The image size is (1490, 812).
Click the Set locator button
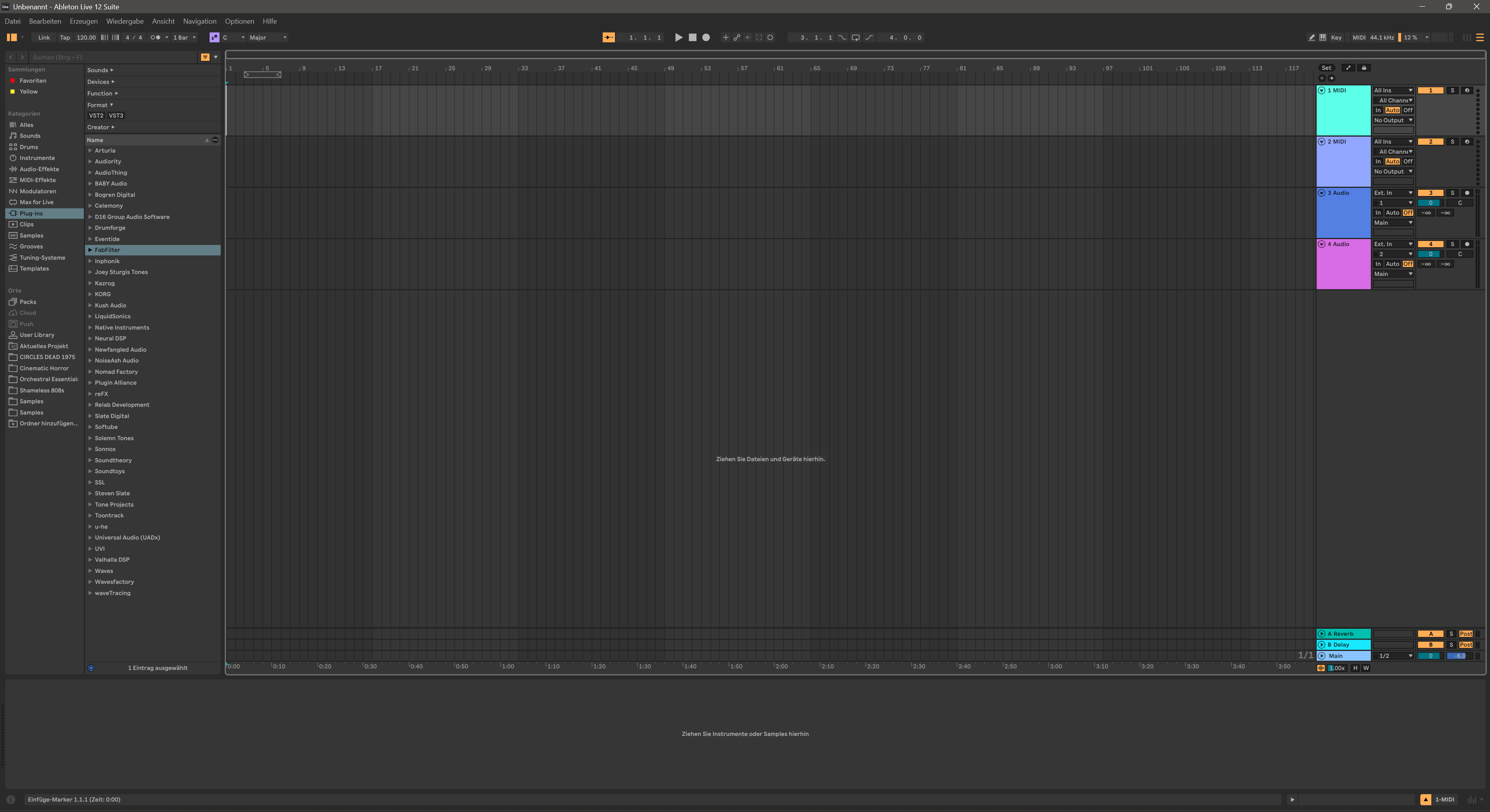(x=1326, y=68)
